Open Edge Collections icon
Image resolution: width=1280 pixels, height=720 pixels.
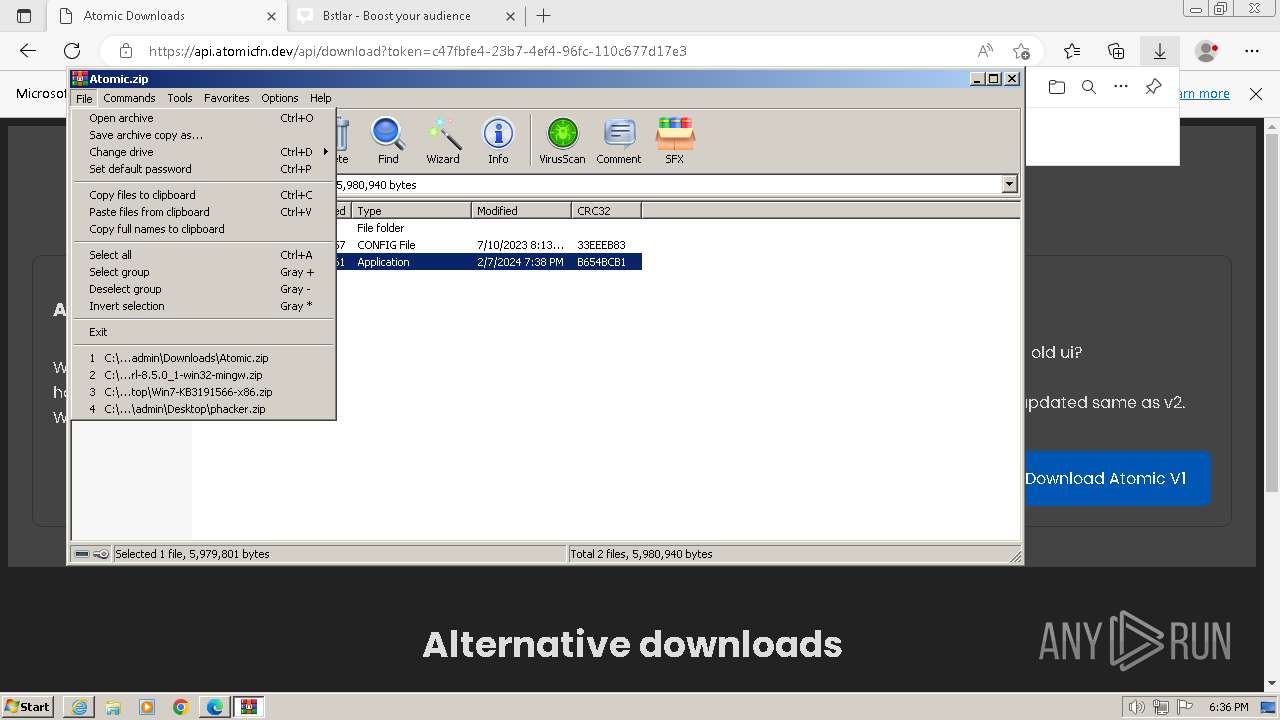[1116, 51]
